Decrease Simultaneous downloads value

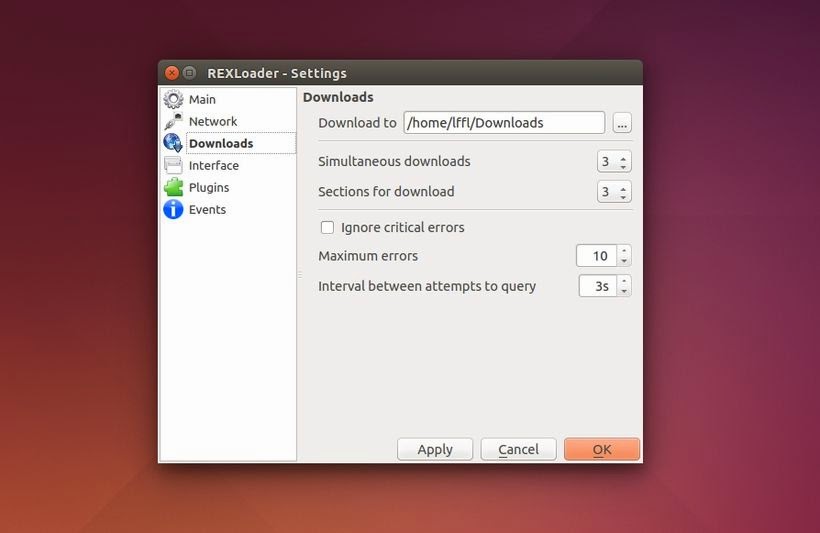coord(623,166)
